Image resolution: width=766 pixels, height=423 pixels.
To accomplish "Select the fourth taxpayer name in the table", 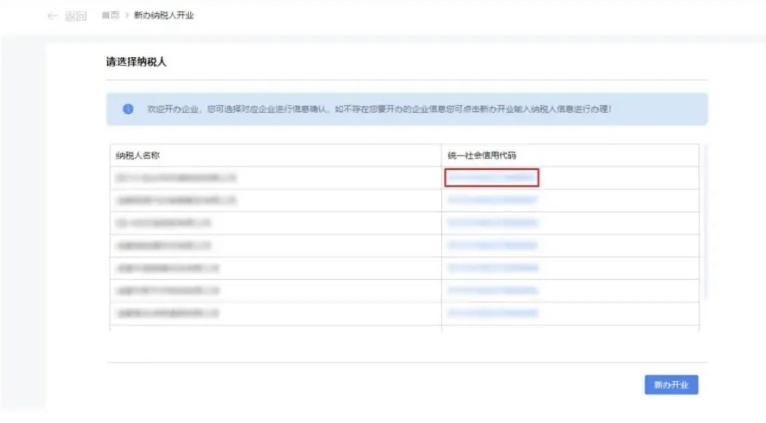I will click(x=164, y=246).
